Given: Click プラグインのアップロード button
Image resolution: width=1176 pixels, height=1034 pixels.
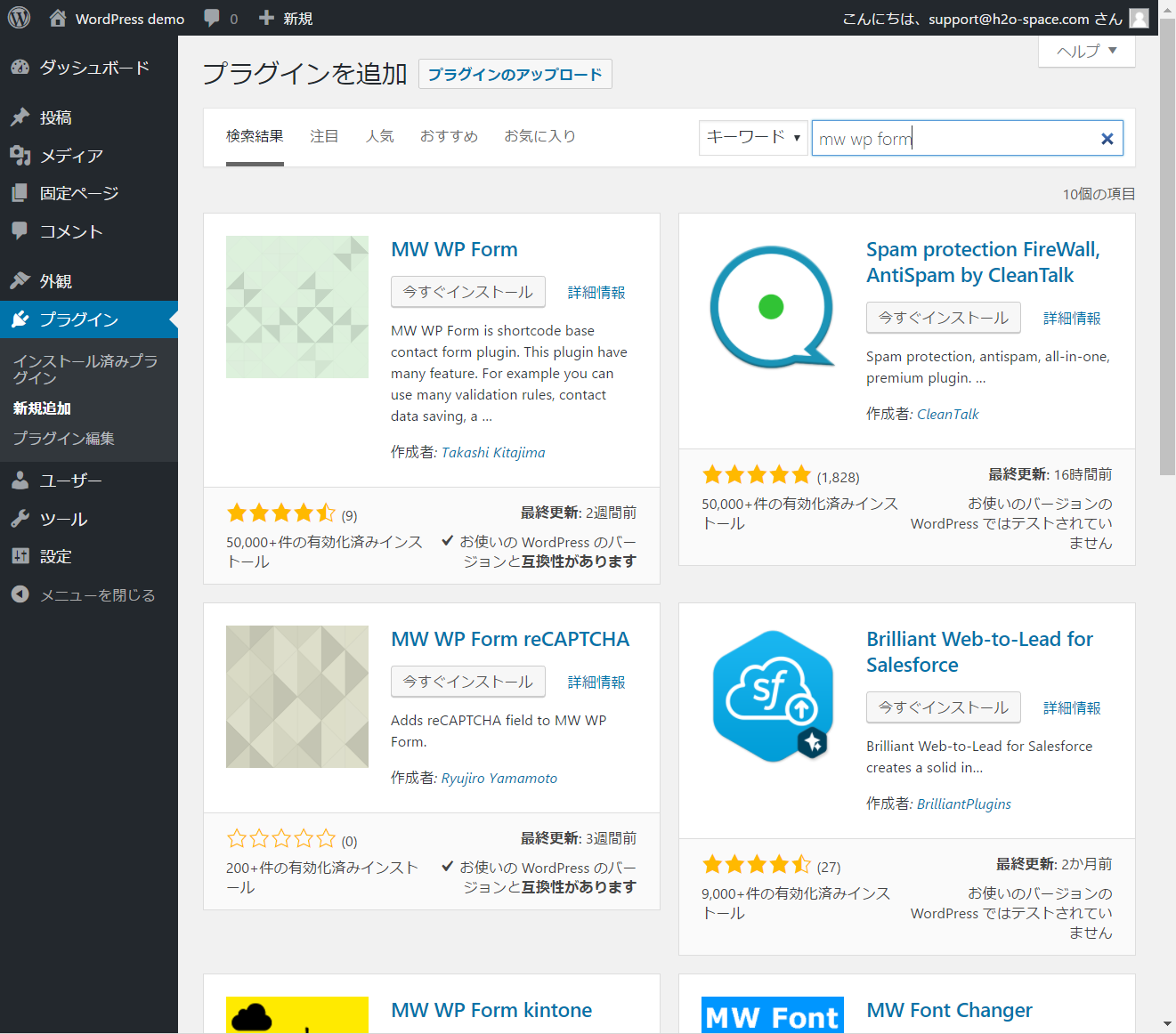Looking at the screenshot, I should [x=515, y=74].
